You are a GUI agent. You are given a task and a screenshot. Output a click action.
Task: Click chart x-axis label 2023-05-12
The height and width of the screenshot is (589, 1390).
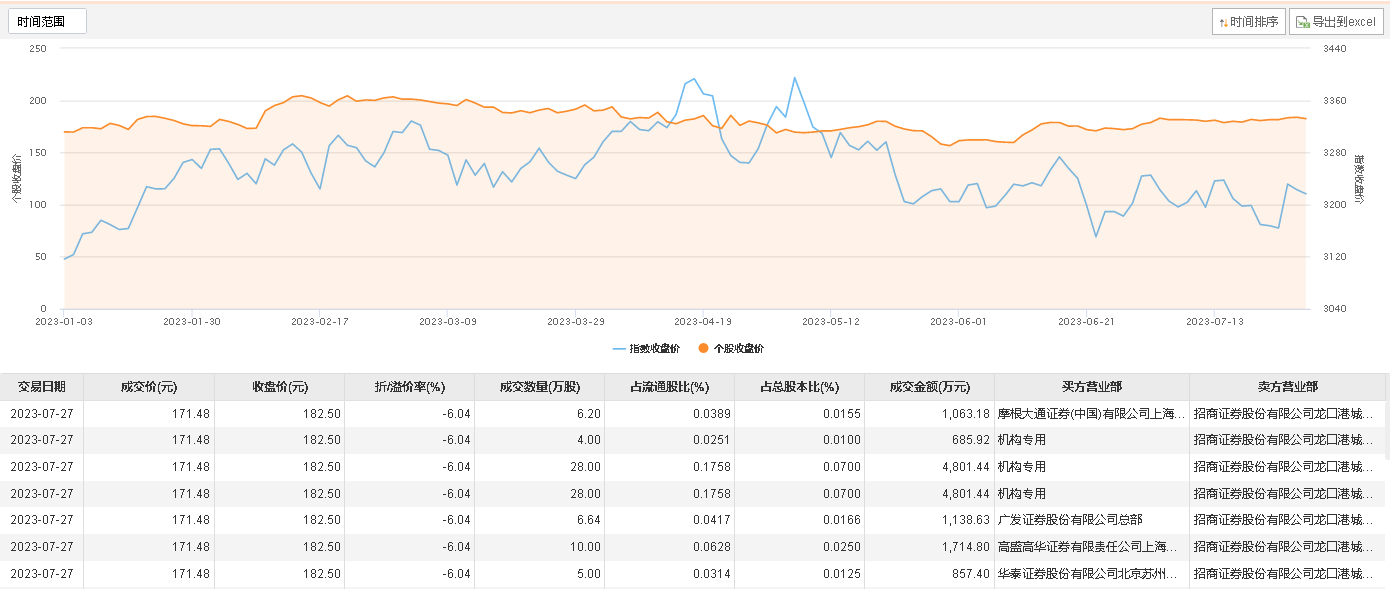tap(831, 322)
